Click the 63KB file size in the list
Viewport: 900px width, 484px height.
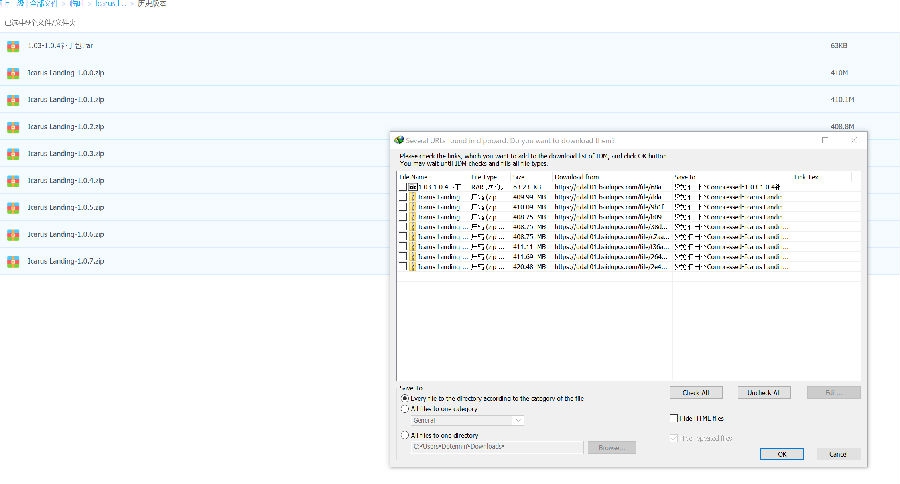click(839, 46)
